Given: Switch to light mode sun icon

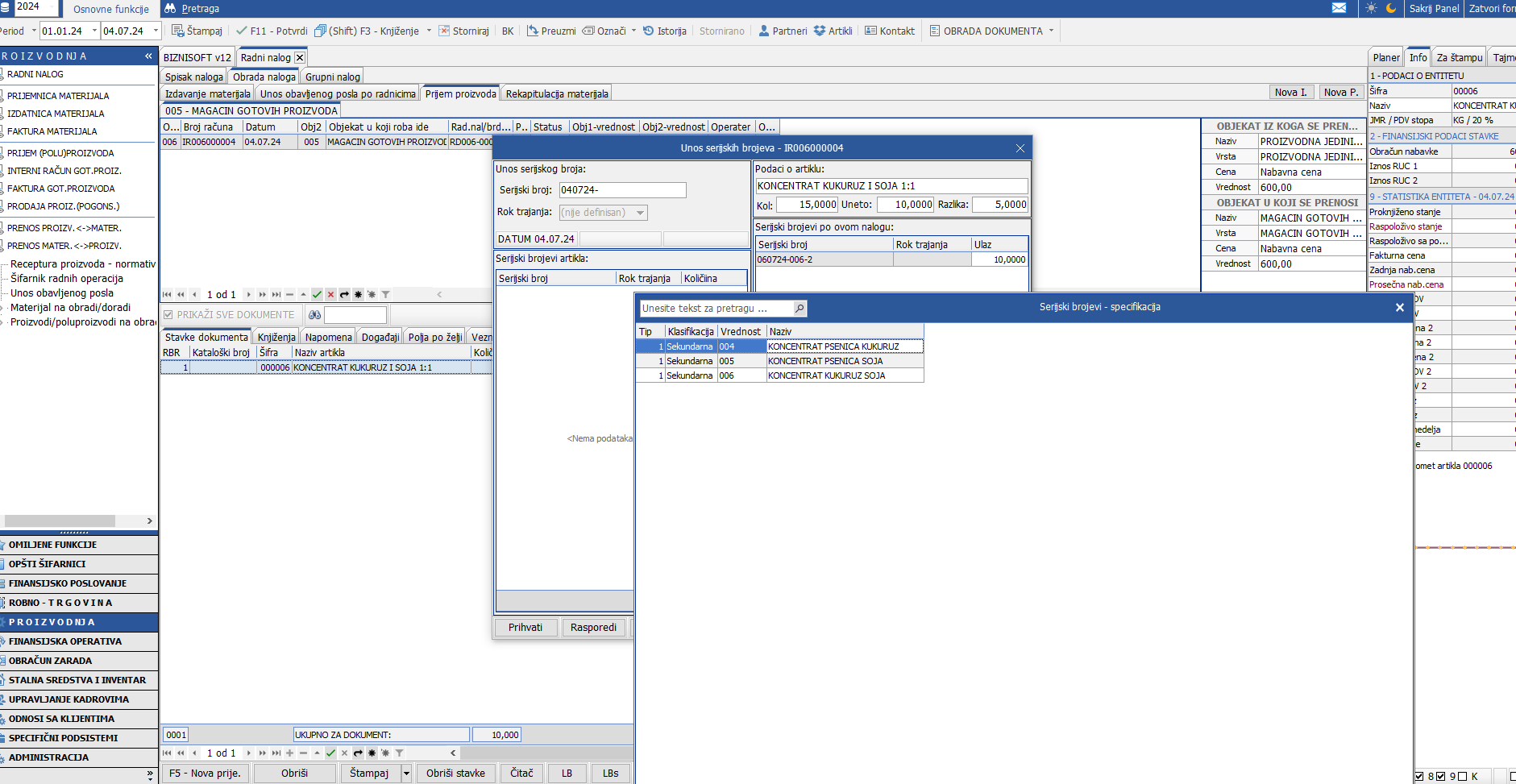Looking at the screenshot, I should (x=1371, y=8).
